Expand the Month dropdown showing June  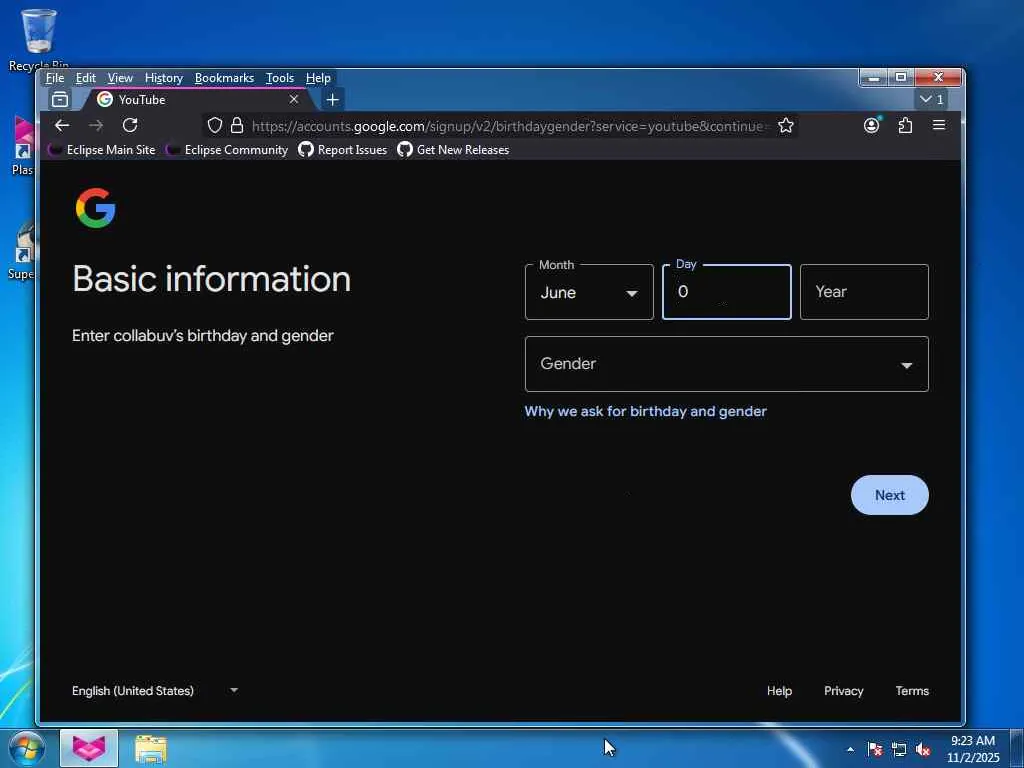coord(589,292)
